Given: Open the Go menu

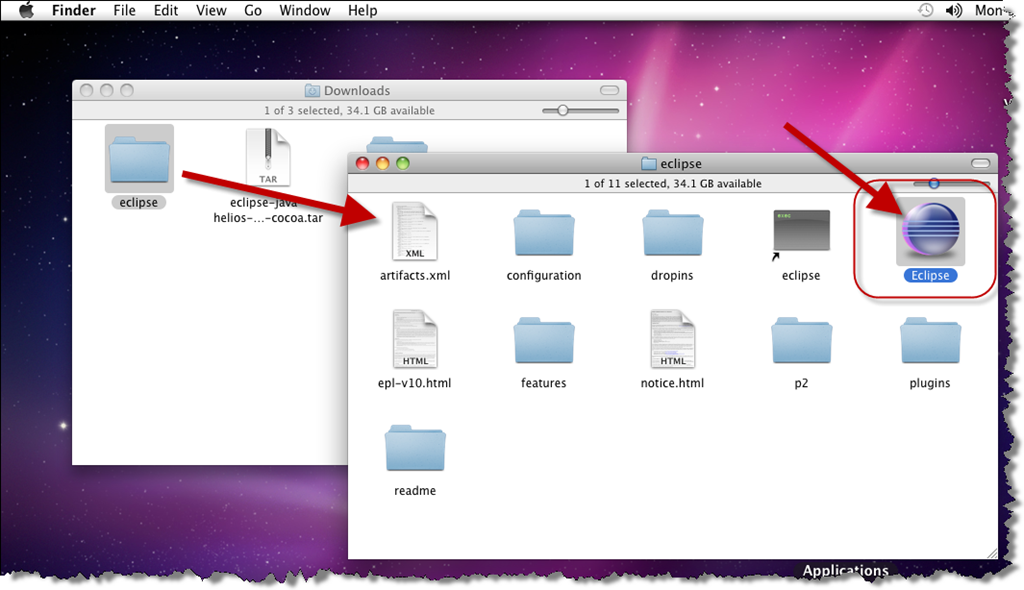Looking at the screenshot, I should click(253, 10).
